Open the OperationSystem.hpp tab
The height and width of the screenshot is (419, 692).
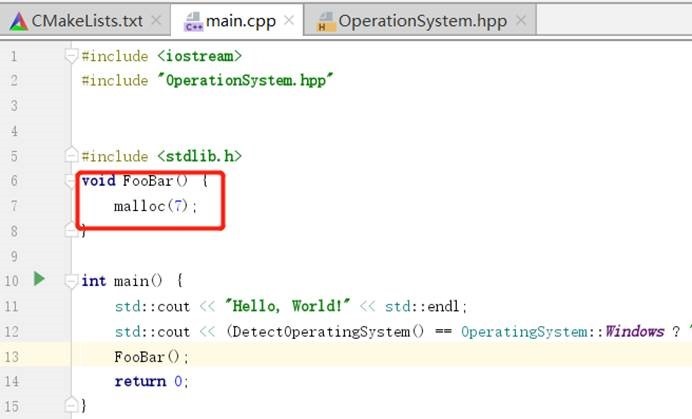coord(420,21)
